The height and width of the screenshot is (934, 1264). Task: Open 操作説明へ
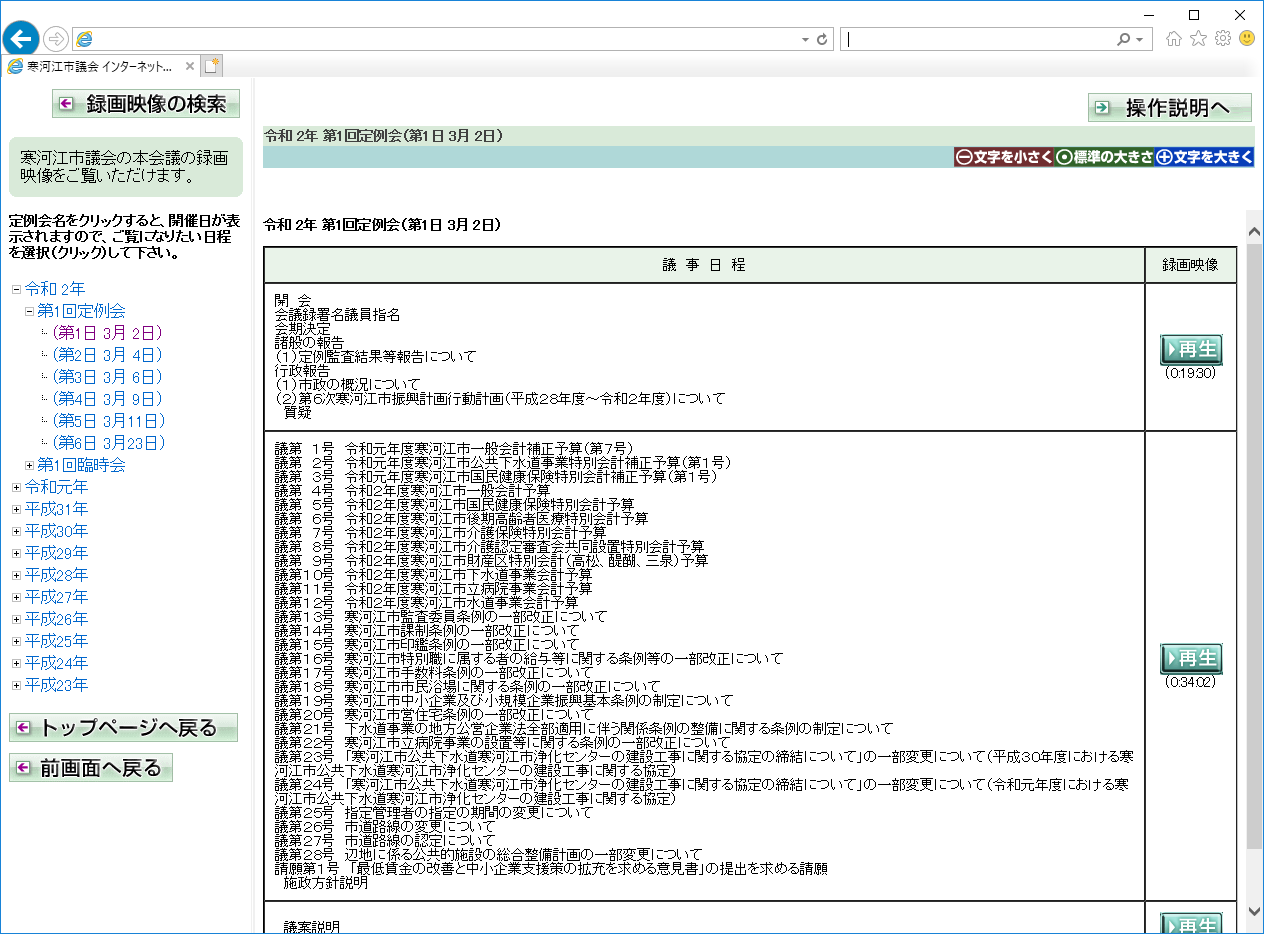(1170, 108)
